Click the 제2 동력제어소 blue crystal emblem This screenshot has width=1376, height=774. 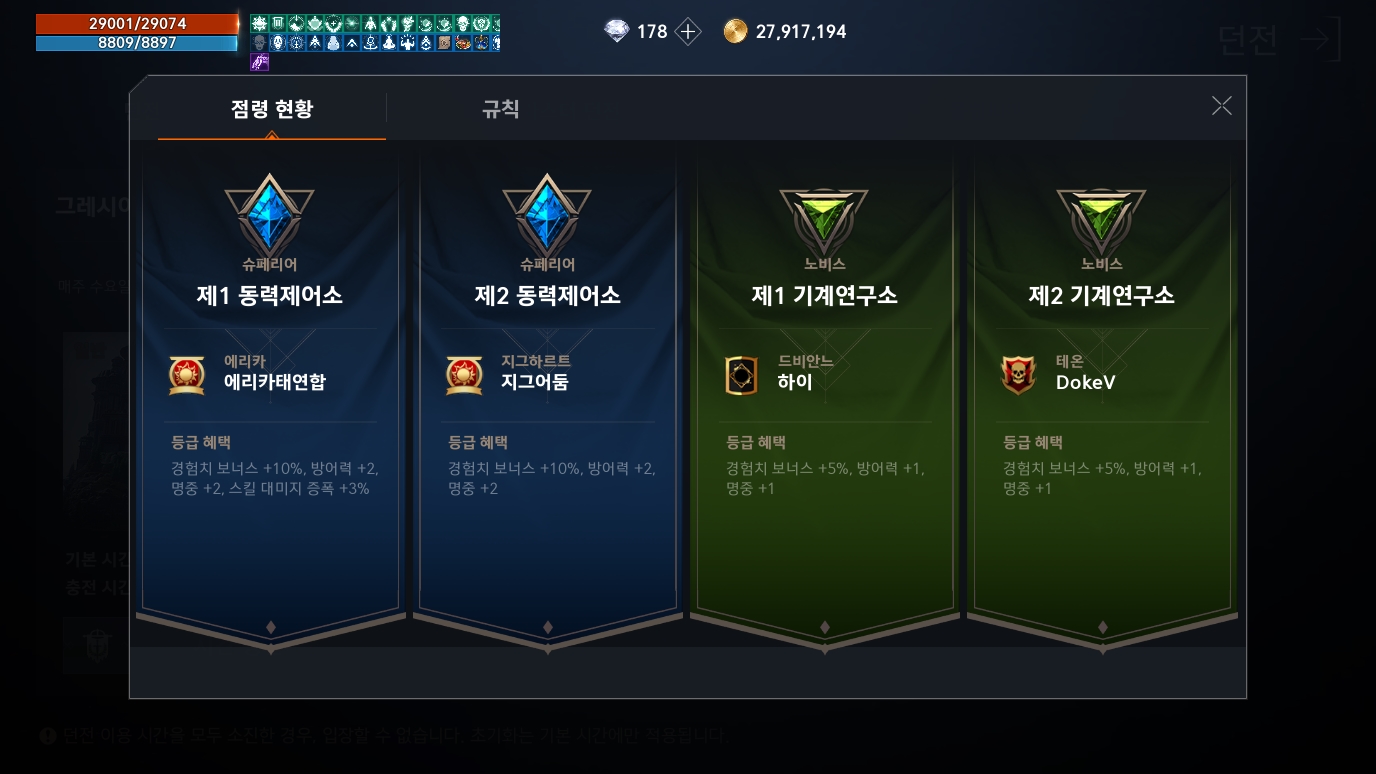pos(547,214)
